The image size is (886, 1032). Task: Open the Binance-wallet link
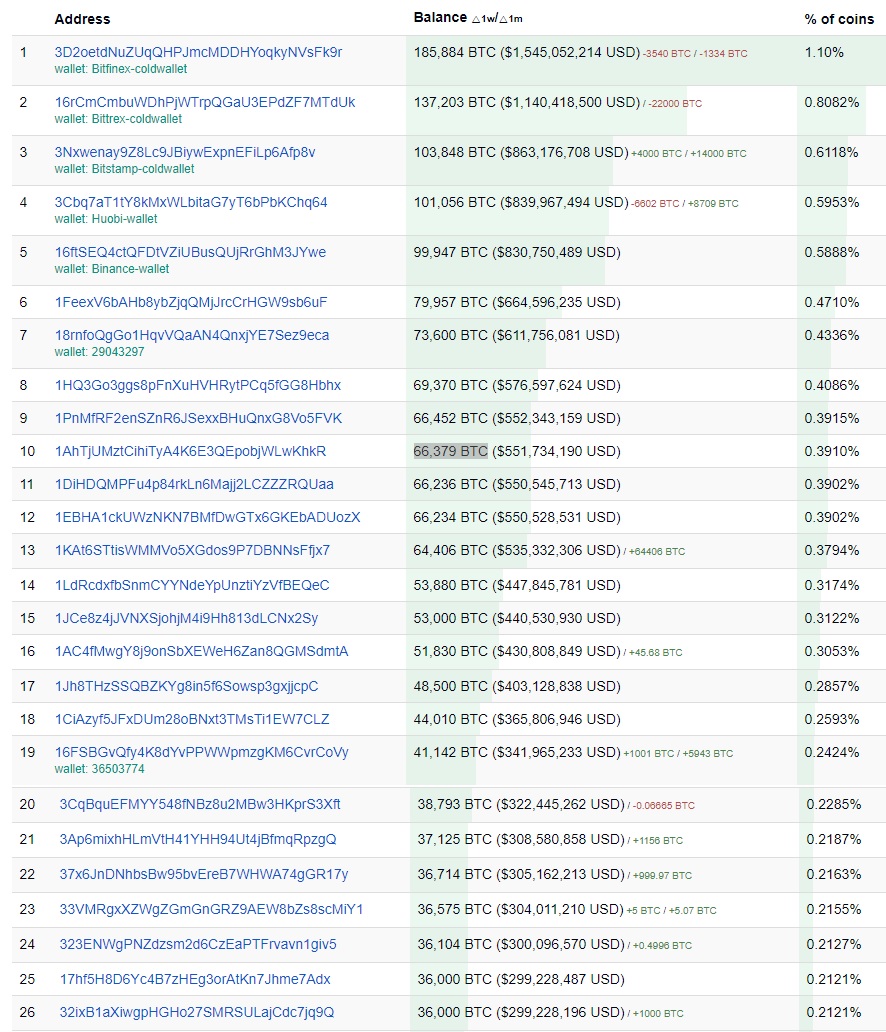tap(112, 269)
